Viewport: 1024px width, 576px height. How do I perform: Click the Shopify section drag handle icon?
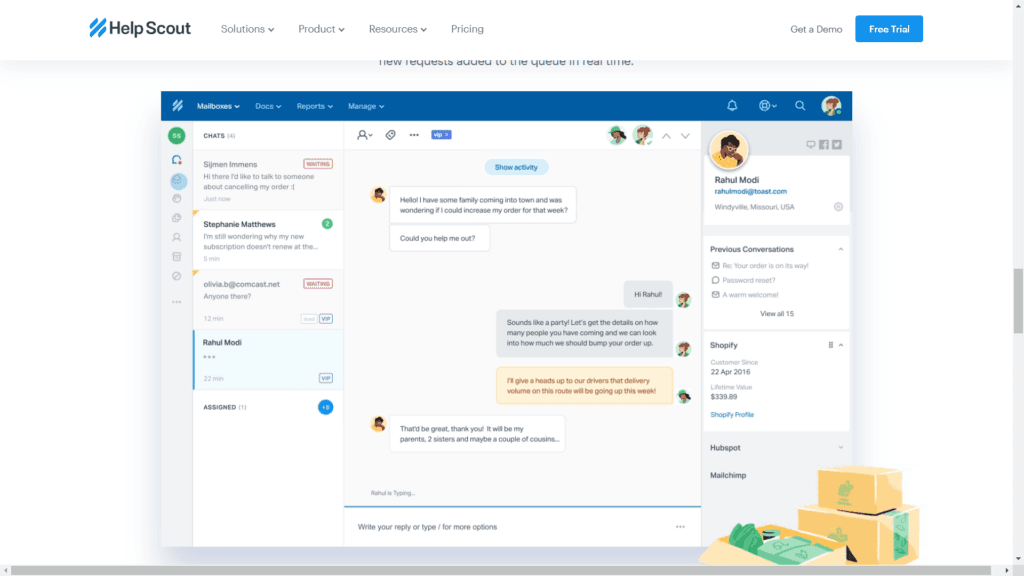(x=831, y=345)
